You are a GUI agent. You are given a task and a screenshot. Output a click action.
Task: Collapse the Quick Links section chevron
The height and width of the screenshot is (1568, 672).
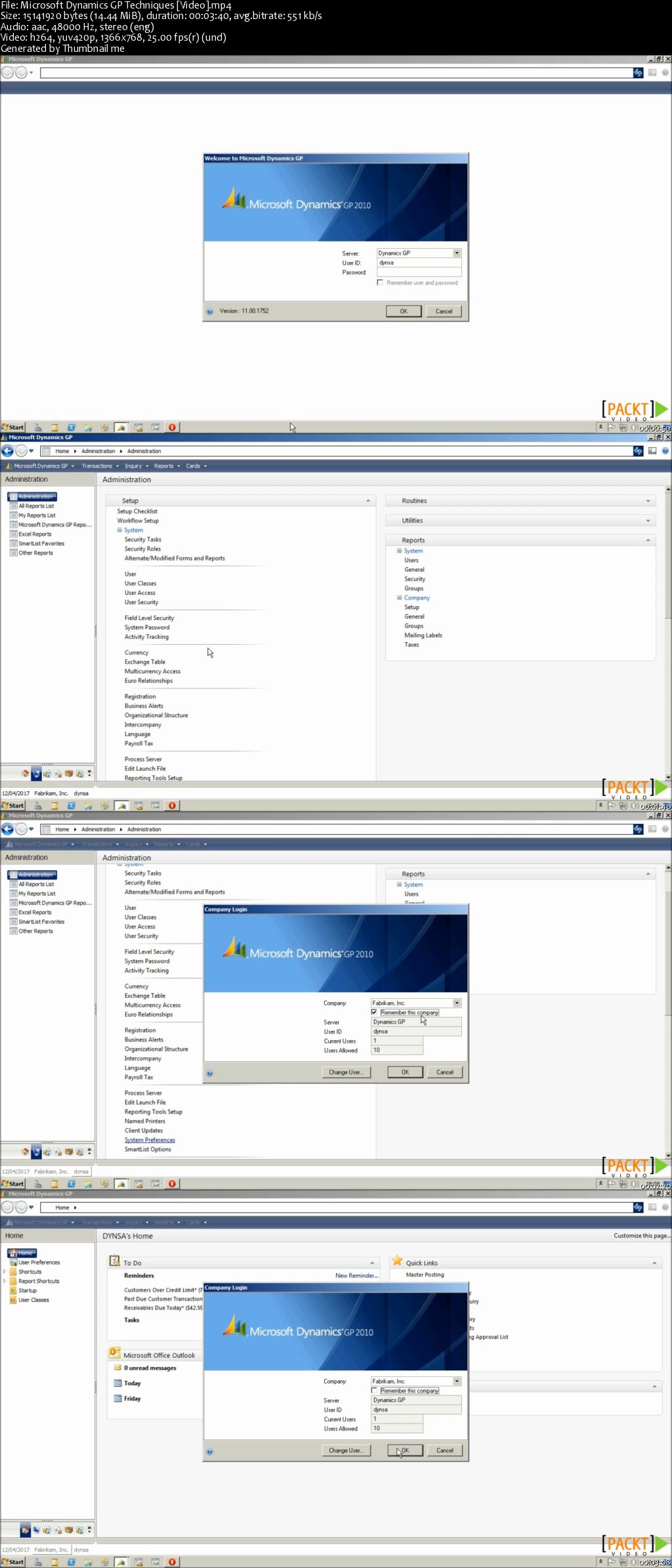pos(654,1263)
